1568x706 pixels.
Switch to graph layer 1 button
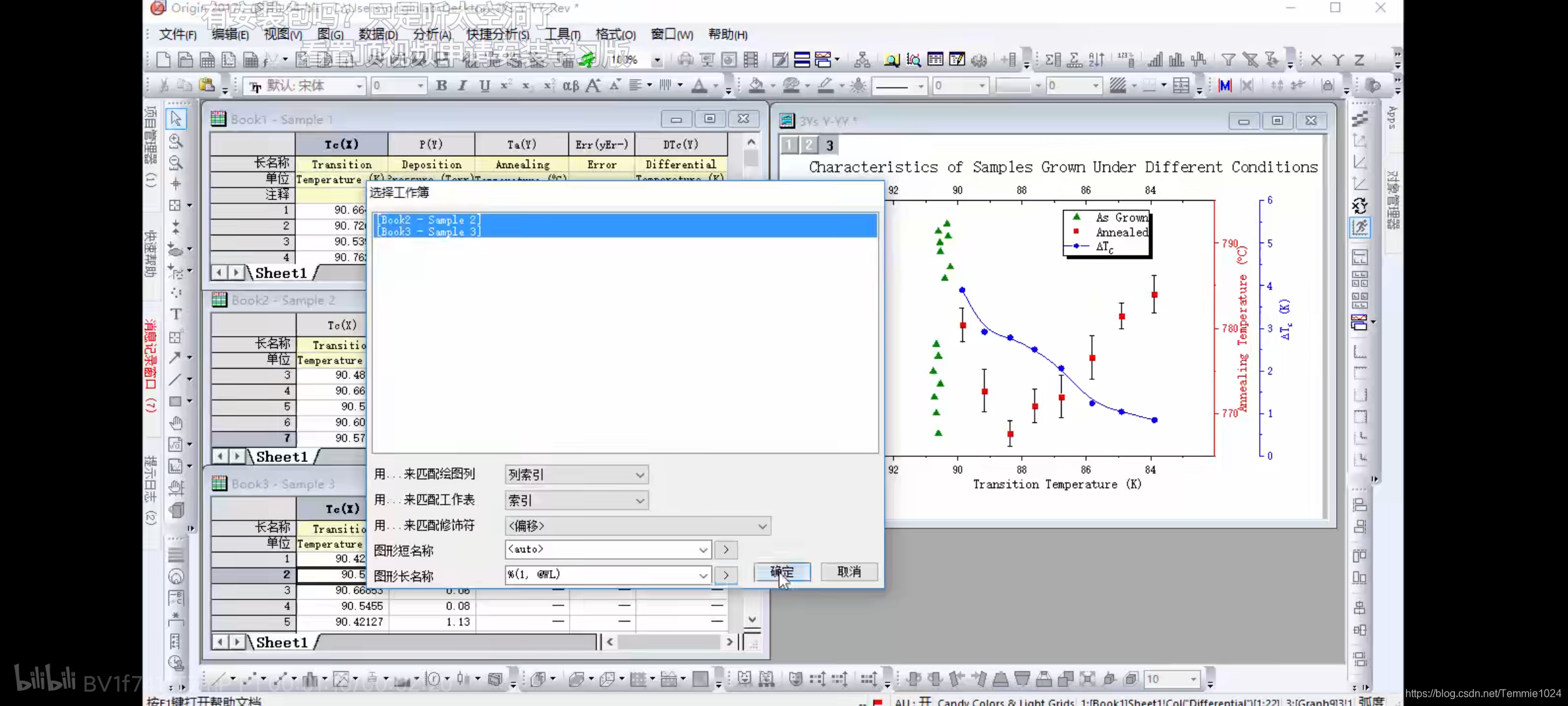[789, 144]
